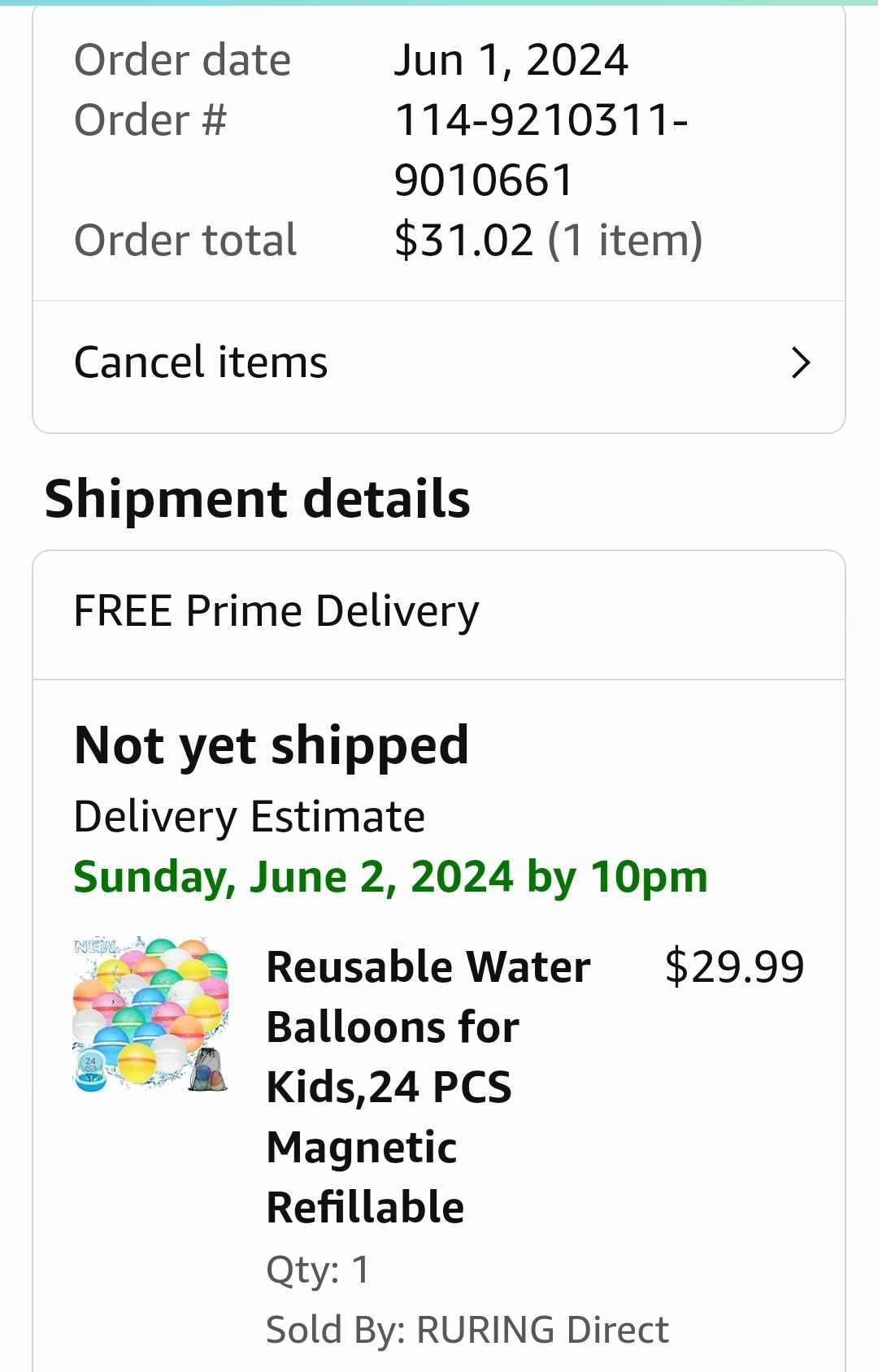Tap the chevron arrow beside Cancel items
878x1372 pixels.
point(801,363)
